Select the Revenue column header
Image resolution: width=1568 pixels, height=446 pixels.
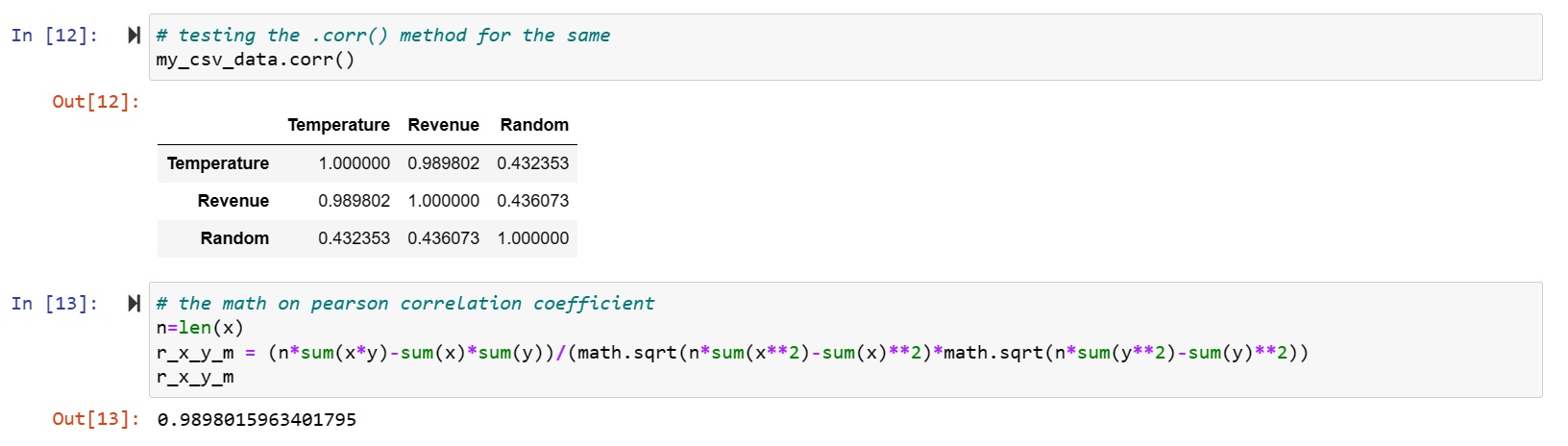[x=443, y=125]
